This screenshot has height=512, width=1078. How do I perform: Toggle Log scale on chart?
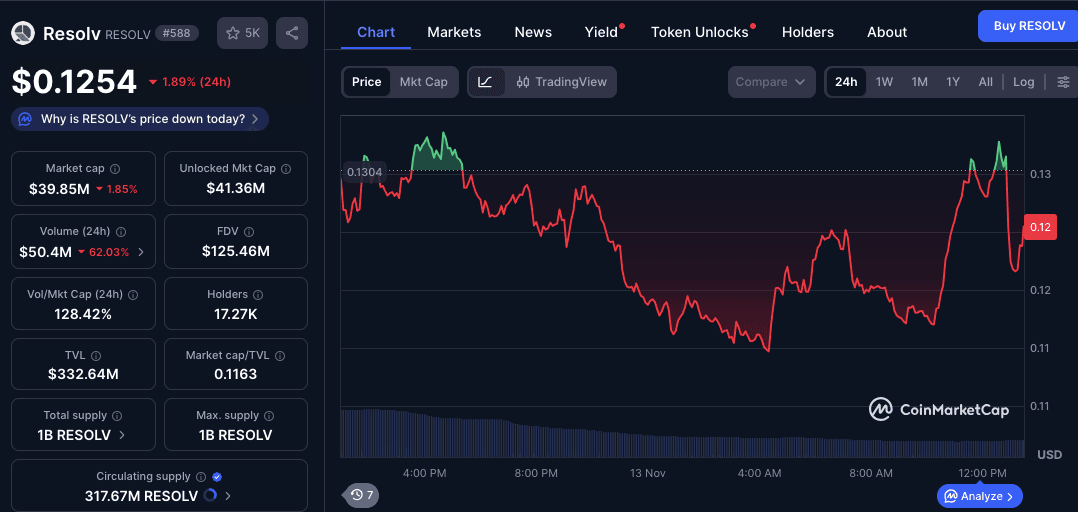pos(1024,82)
